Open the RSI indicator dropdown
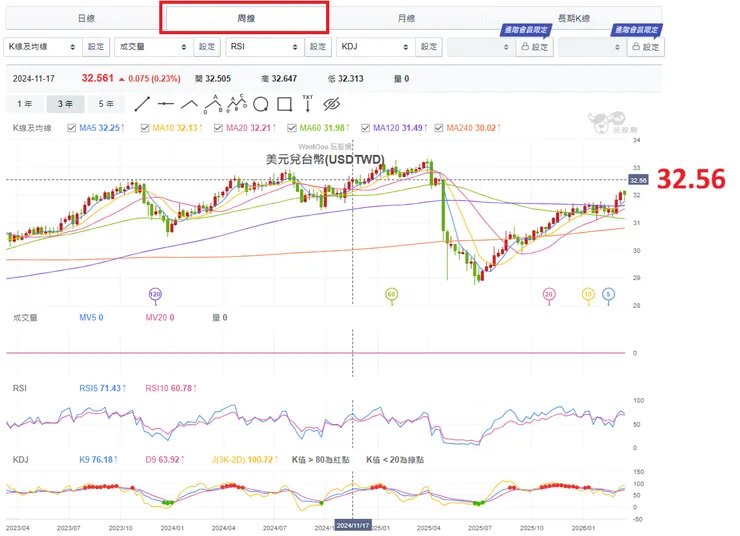 [x=265, y=47]
